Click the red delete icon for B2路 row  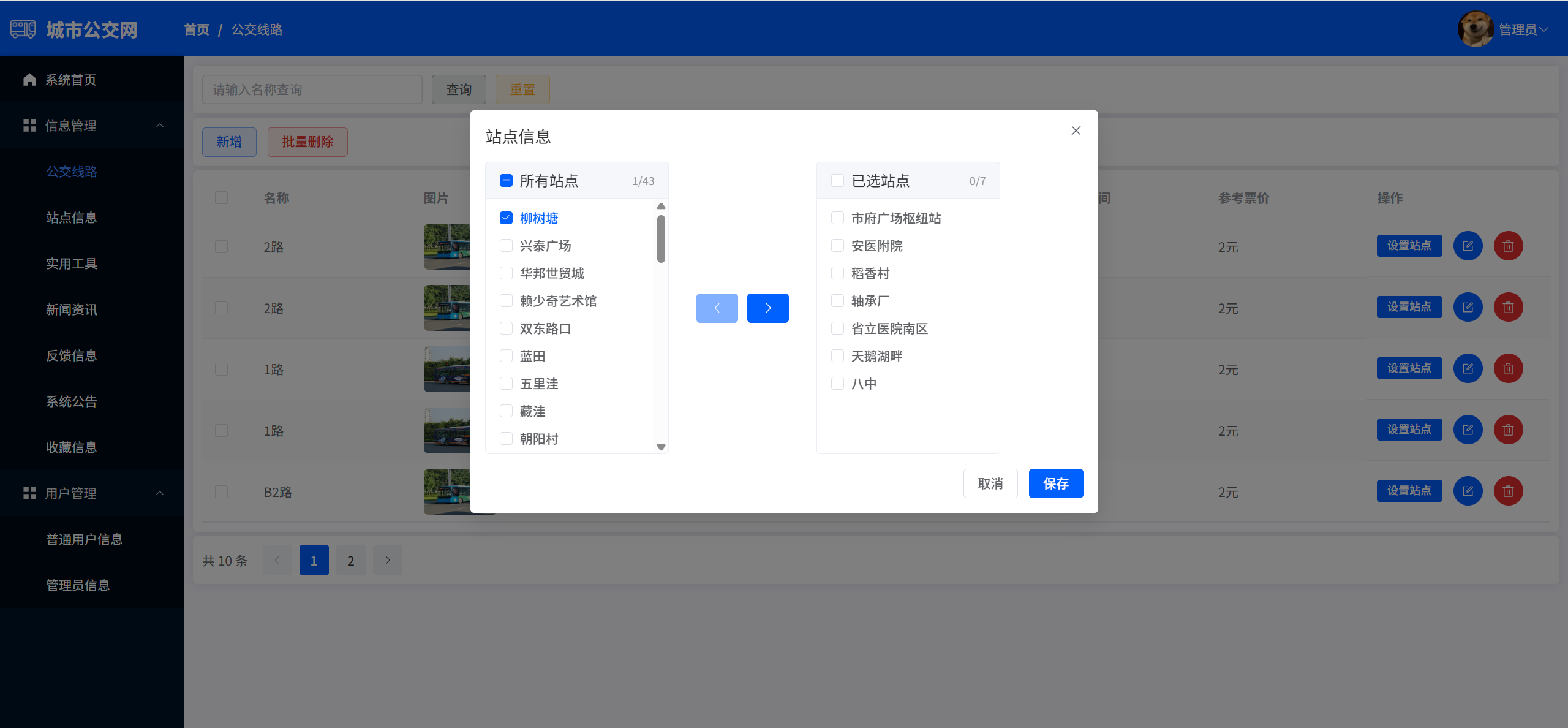[1508, 491]
